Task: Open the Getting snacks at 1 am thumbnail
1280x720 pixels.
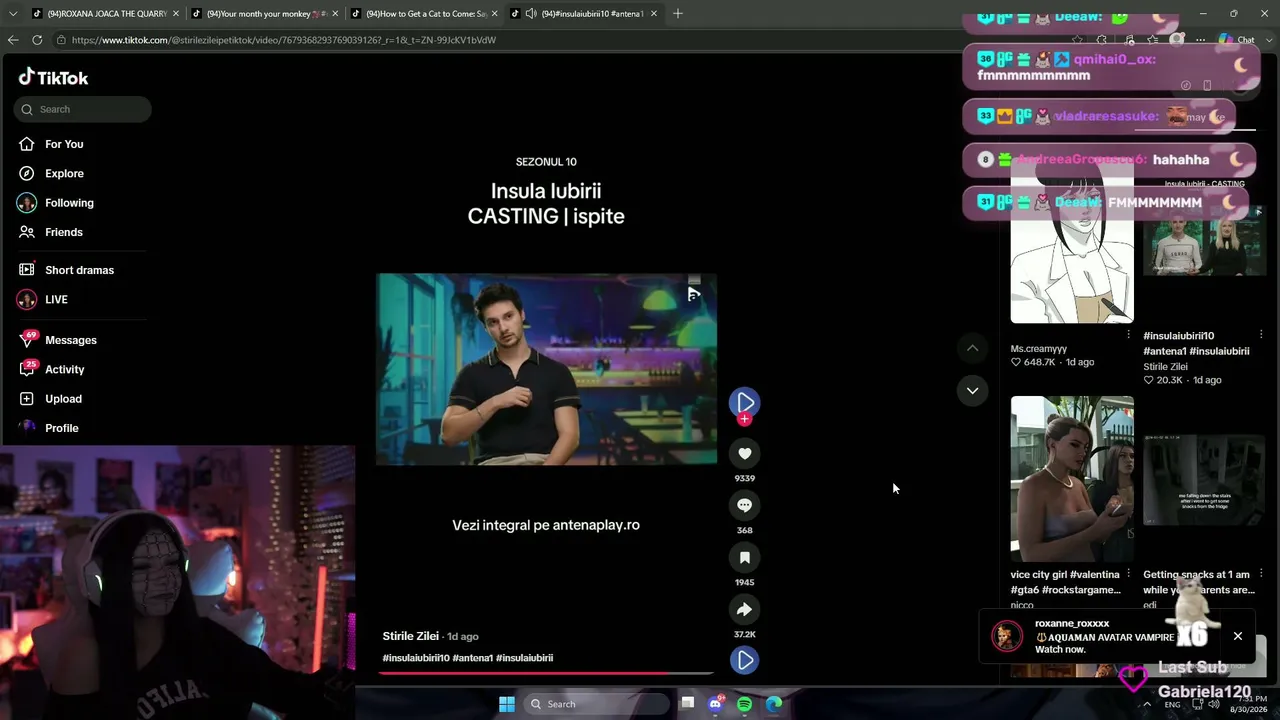Action: (1204, 479)
